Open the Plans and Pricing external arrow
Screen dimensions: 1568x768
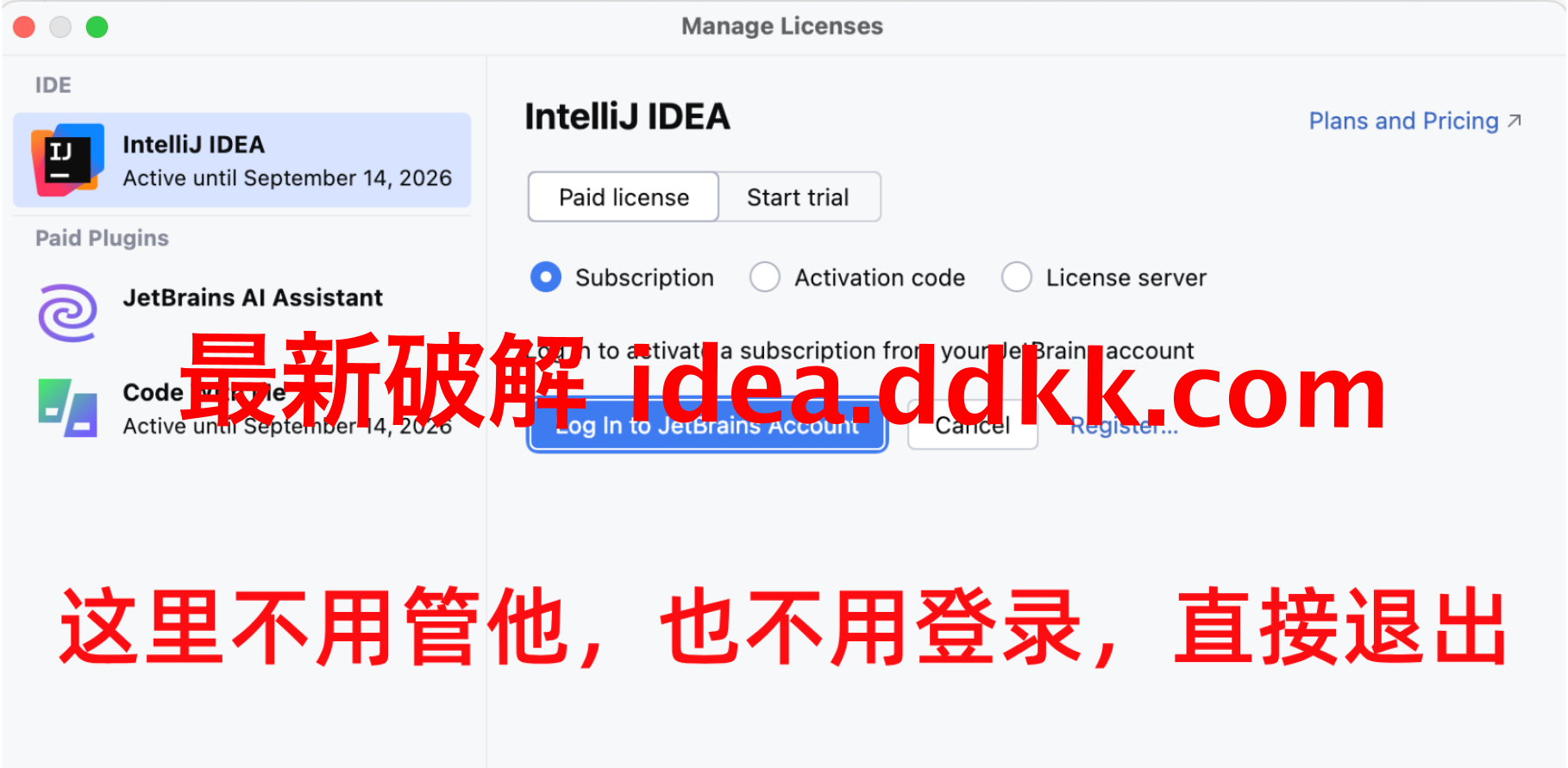tap(1515, 121)
